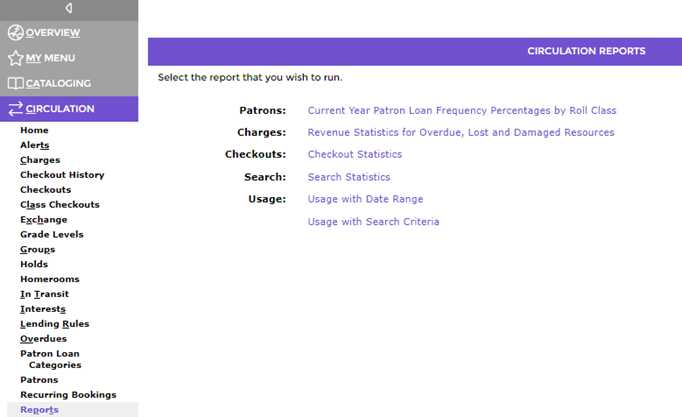Collapse the sidebar with the left arrow
Viewport: 682px width, 417px height.
coord(69,8)
